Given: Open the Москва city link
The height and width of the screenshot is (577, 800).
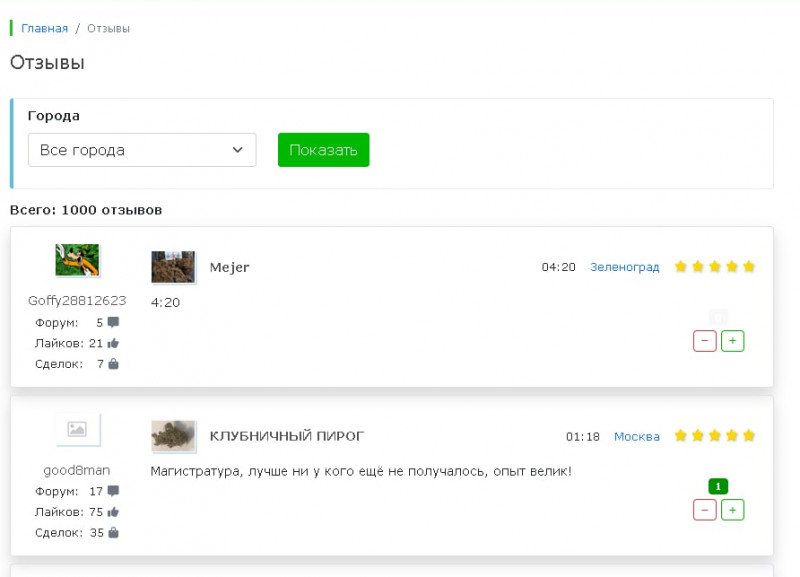Looking at the screenshot, I should [637, 436].
